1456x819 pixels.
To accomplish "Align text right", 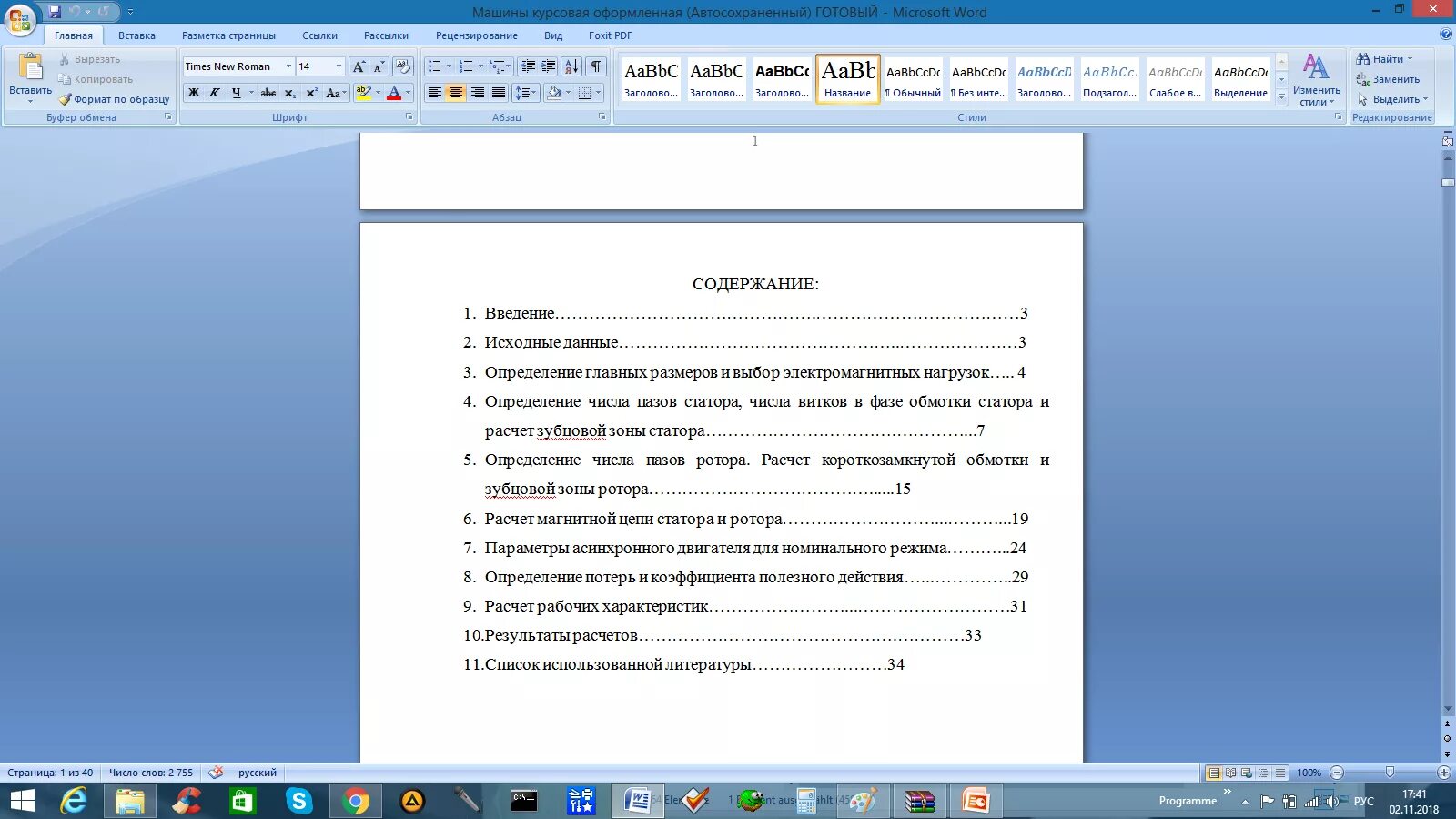I will pos(477,93).
